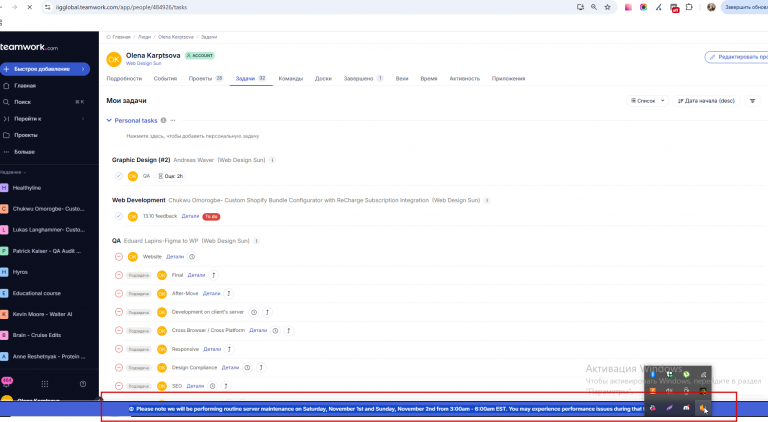The height and width of the screenshot is (422, 768).
Task: Open the Educational course project
Action: (x=37, y=293)
